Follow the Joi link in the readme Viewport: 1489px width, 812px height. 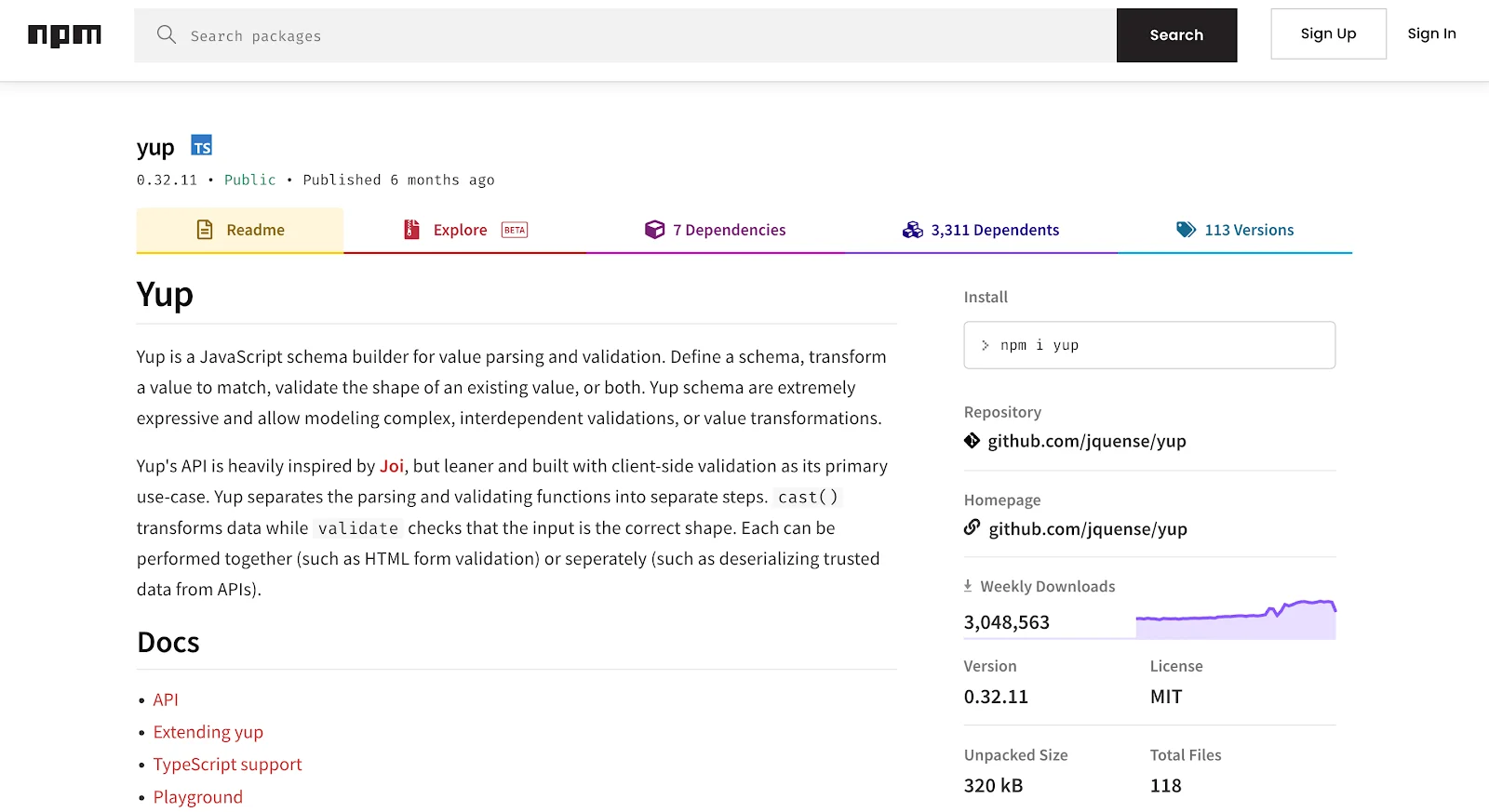[392, 466]
